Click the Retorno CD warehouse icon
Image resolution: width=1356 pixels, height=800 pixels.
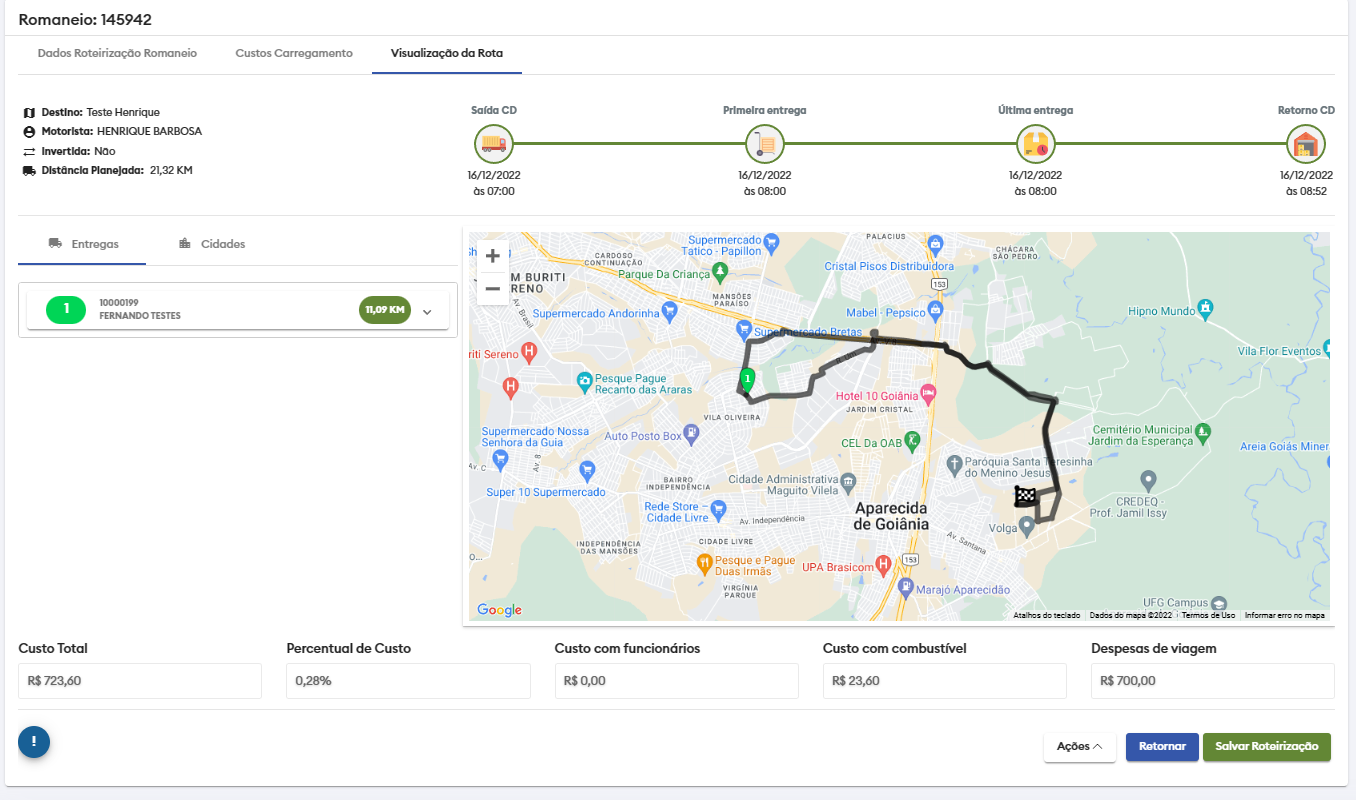(x=1306, y=144)
